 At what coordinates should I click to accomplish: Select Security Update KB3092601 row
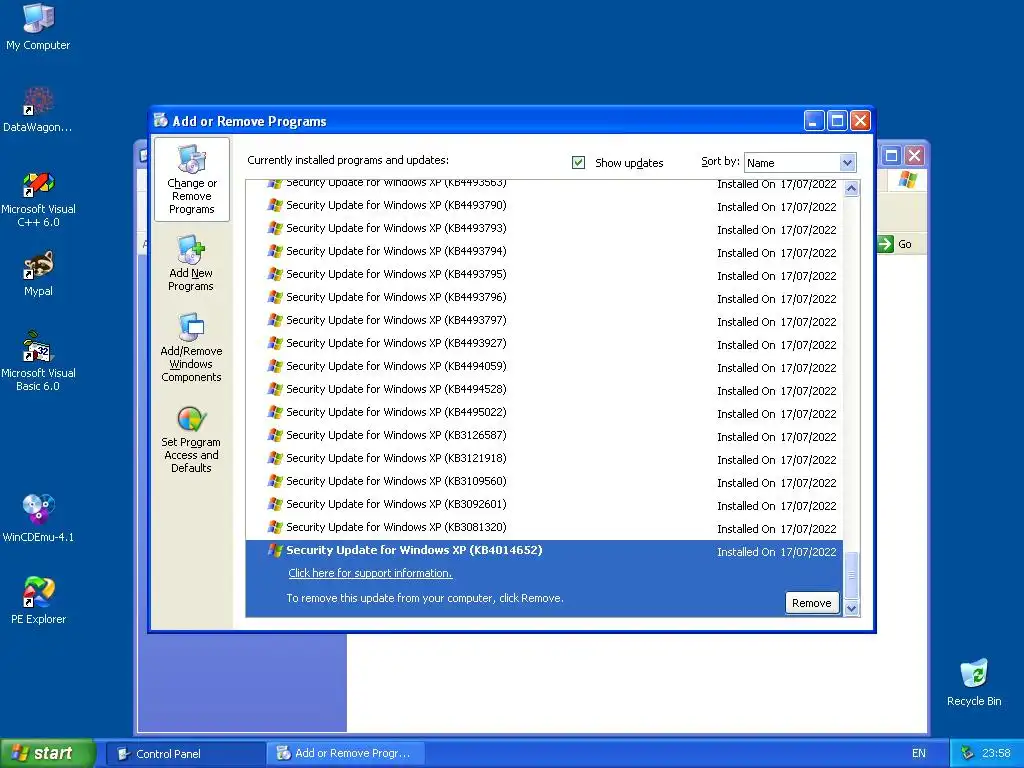[x=544, y=504]
